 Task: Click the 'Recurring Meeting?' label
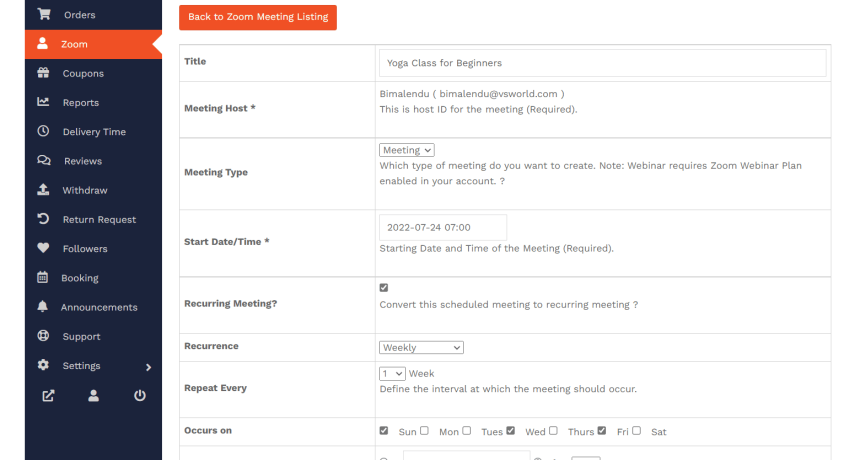click(231, 304)
